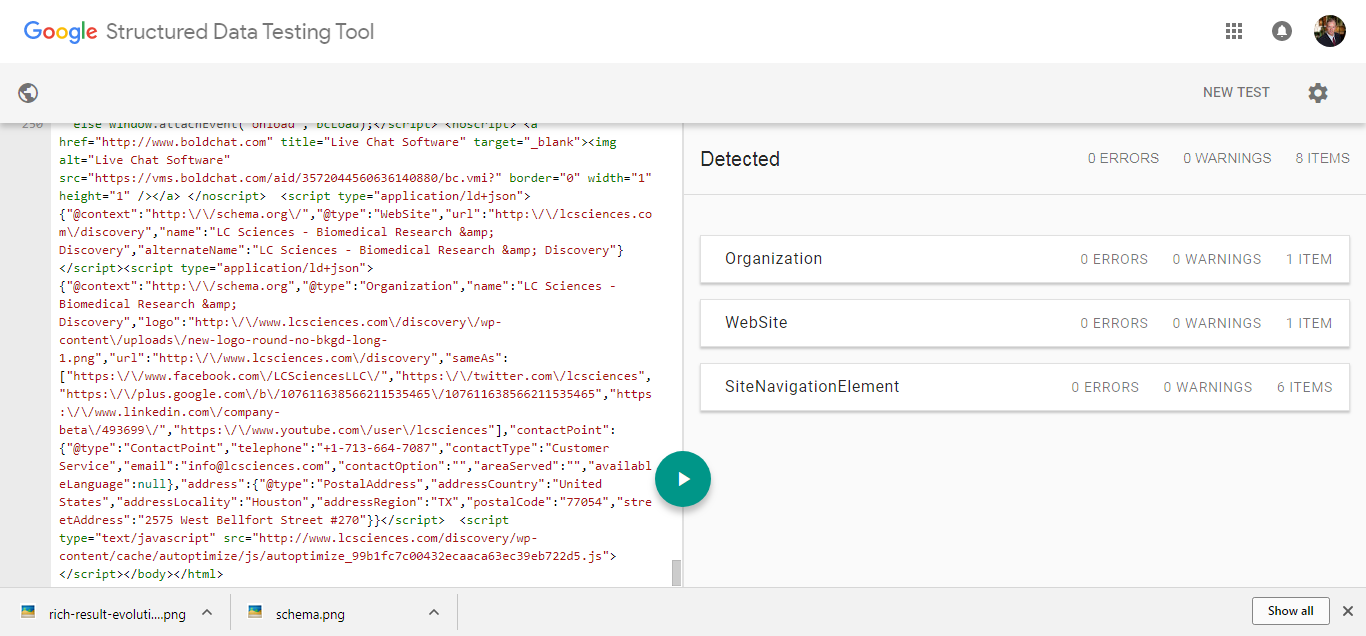Open the account profile avatar
Image resolution: width=1366 pixels, height=636 pixels.
tap(1330, 31)
